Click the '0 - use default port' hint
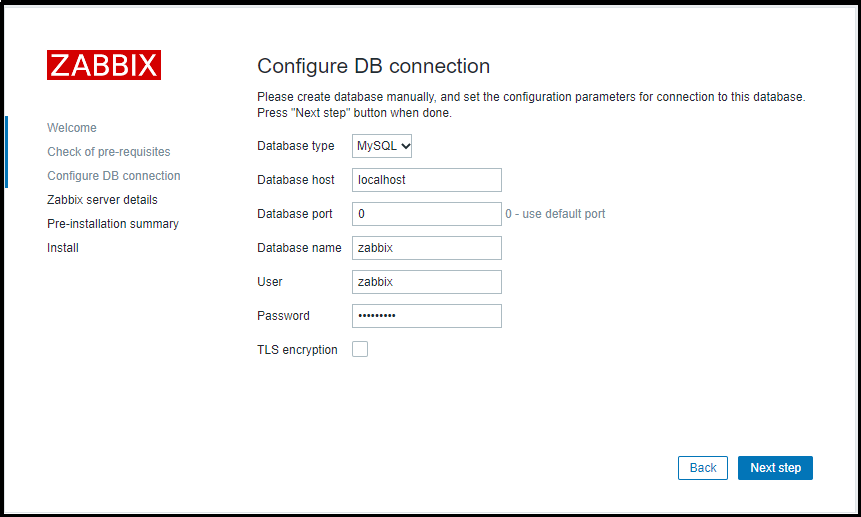This screenshot has height=517, width=861. 555,214
